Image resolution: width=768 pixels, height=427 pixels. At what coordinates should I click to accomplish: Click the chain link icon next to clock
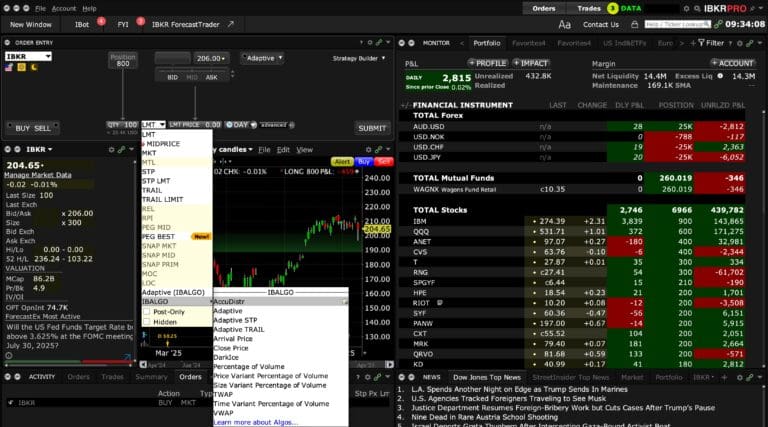pos(718,24)
